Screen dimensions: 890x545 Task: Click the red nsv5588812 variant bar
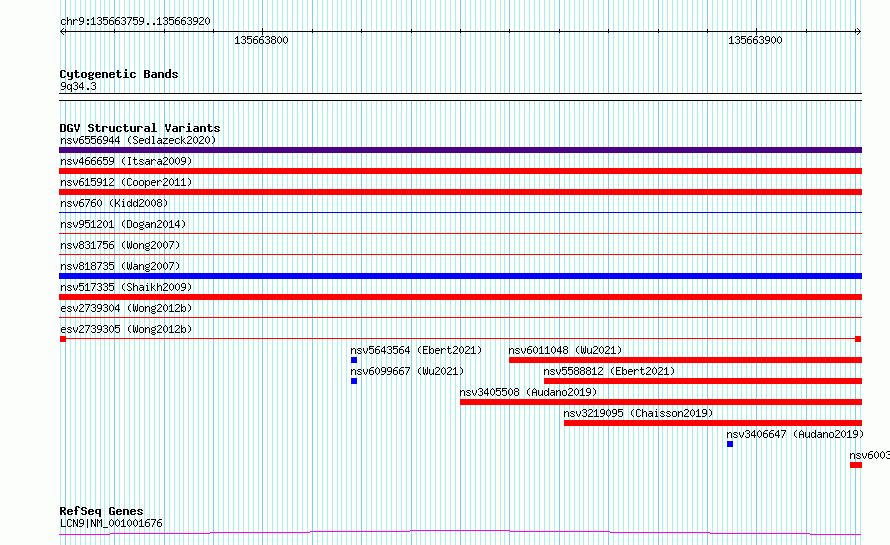[x=703, y=381]
